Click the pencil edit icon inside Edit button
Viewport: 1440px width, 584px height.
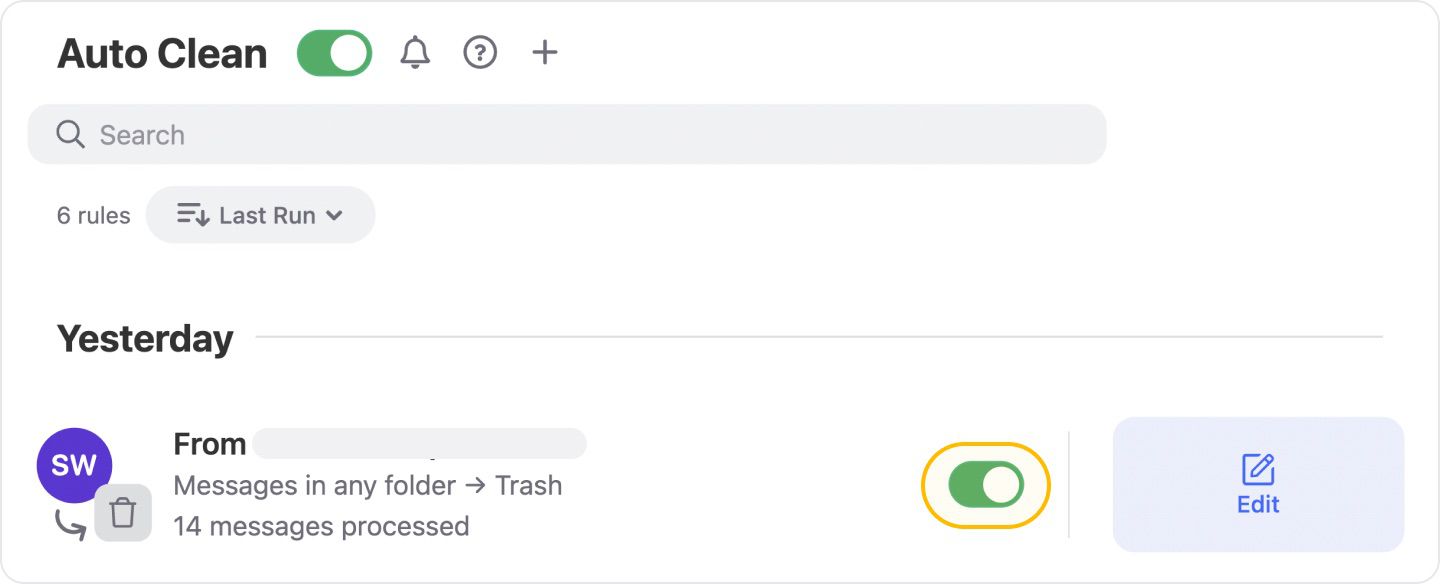(x=1258, y=468)
